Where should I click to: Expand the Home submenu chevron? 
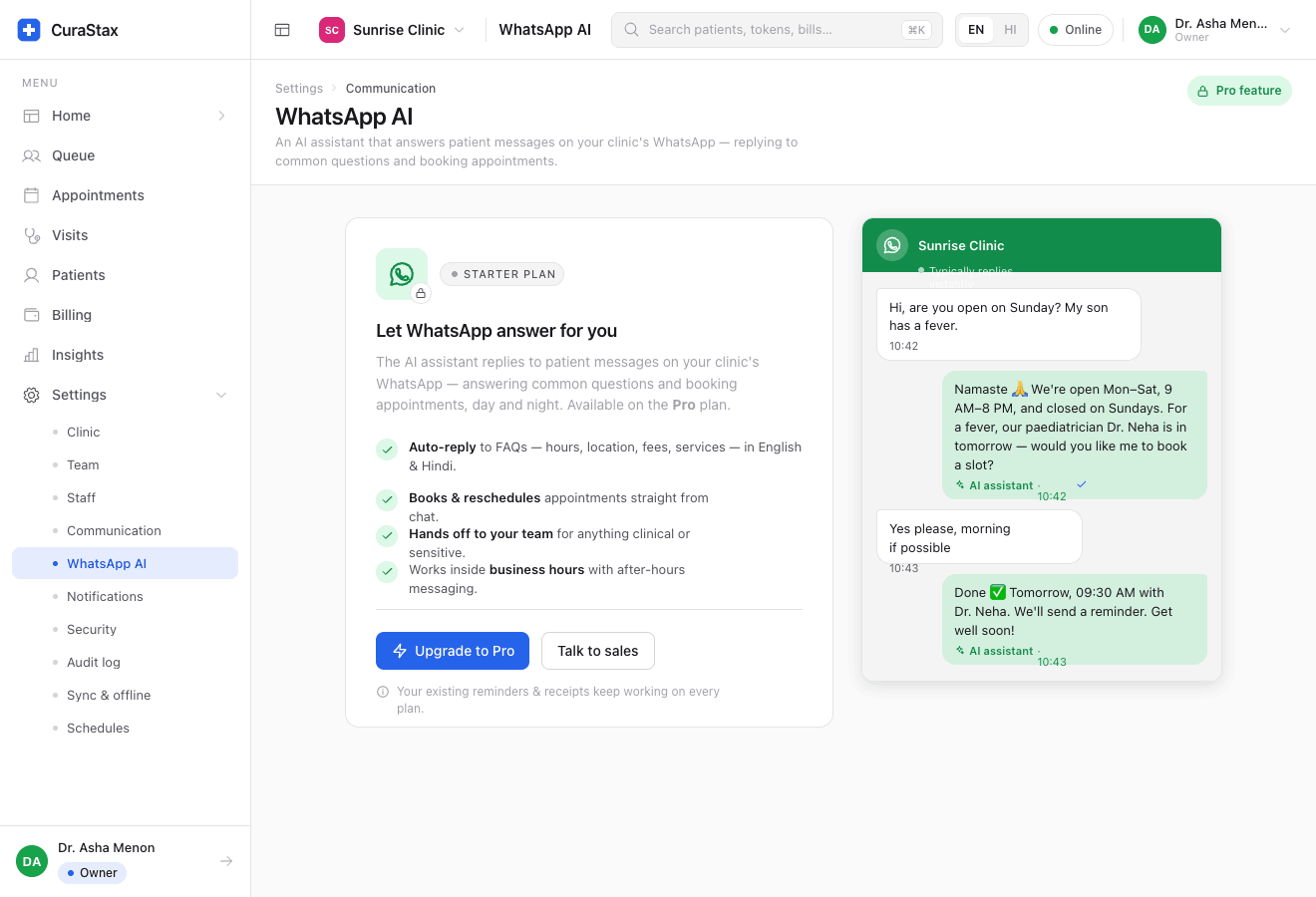221,116
